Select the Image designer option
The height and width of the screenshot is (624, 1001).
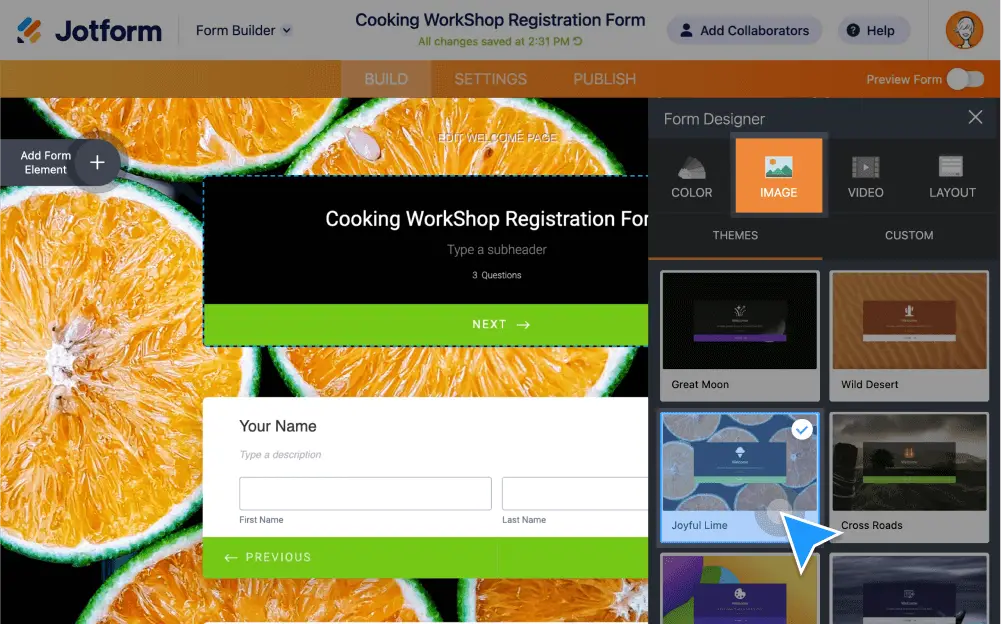coord(778,176)
